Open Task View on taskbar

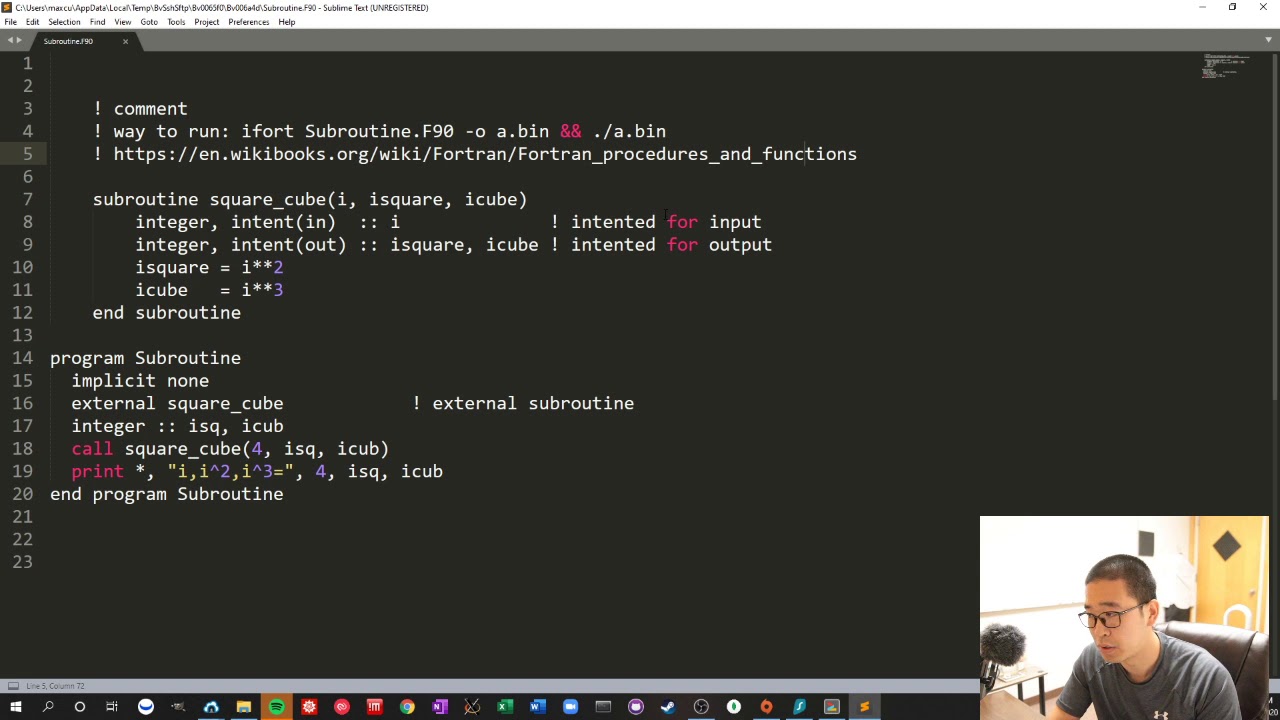click(x=112, y=707)
